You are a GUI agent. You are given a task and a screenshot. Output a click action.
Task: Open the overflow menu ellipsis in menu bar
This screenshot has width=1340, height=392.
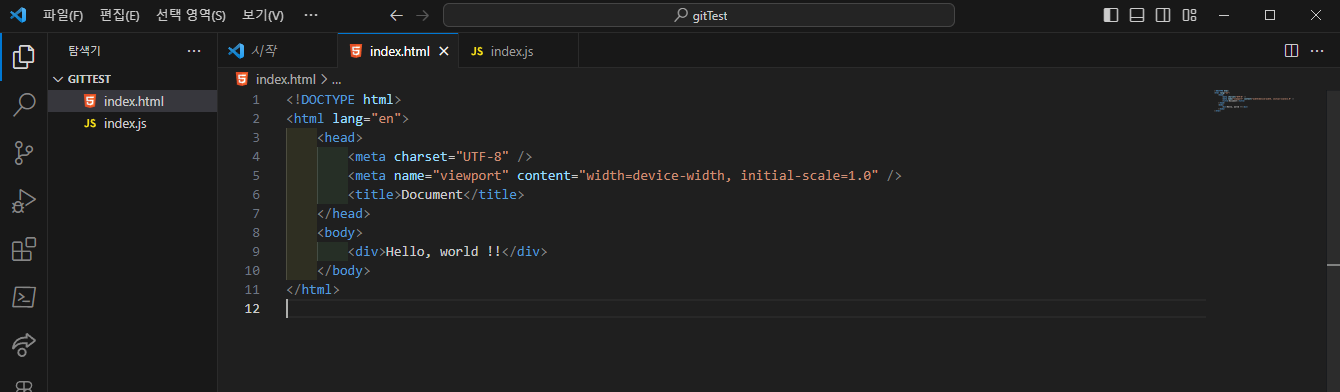pyautogui.click(x=311, y=16)
